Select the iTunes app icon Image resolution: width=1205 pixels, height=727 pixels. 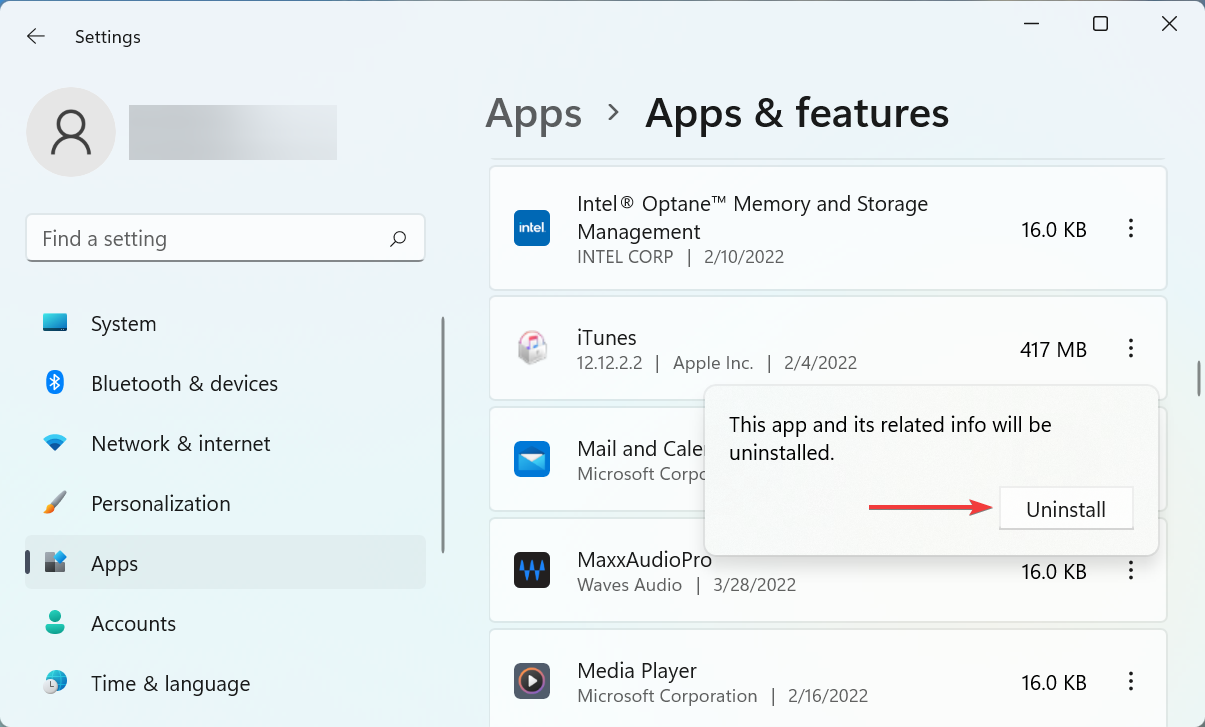click(x=532, y=348)
